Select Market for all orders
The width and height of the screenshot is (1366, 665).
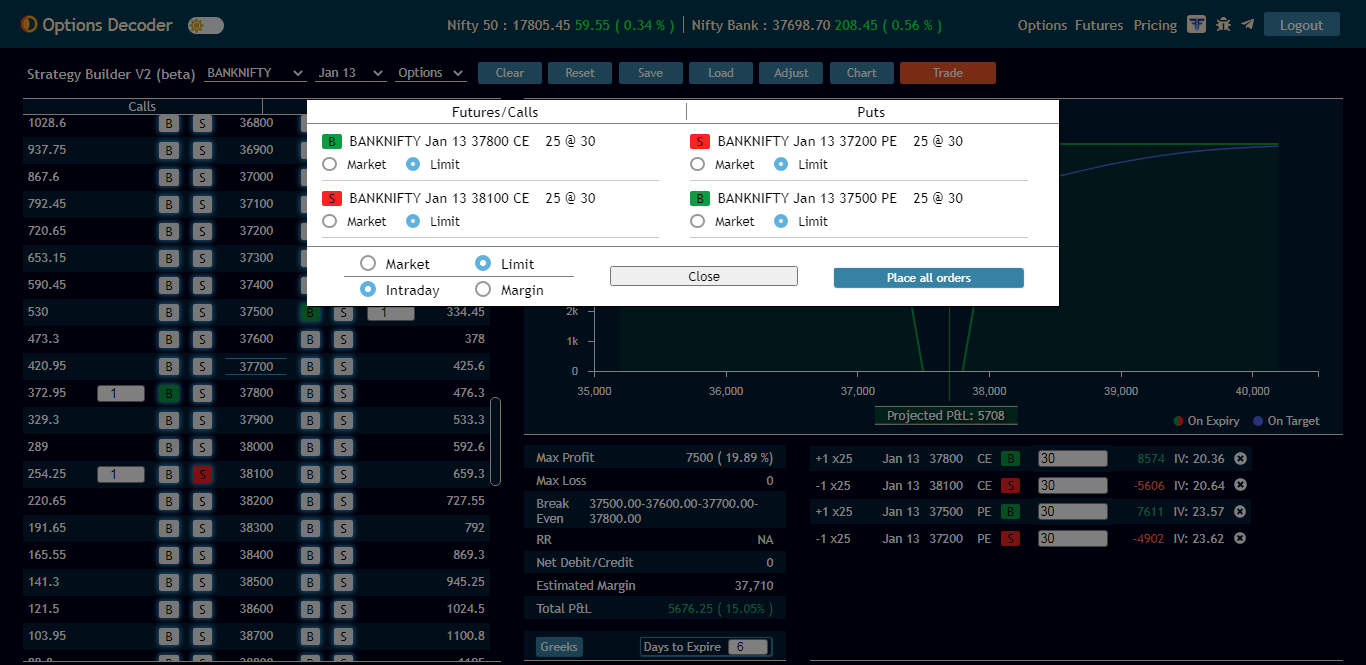coord(368,264)
